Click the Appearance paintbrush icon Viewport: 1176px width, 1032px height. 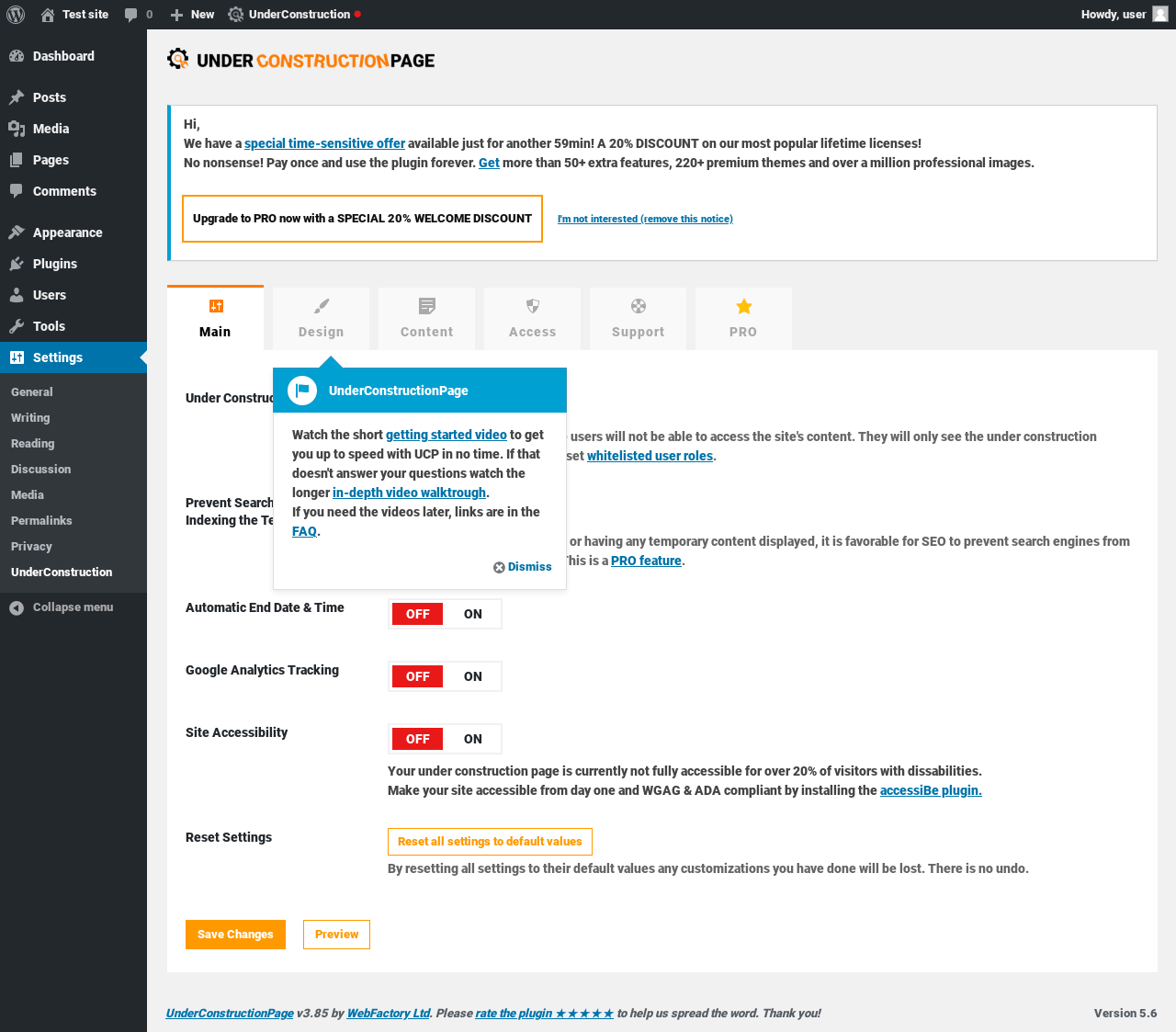(17, 232)
